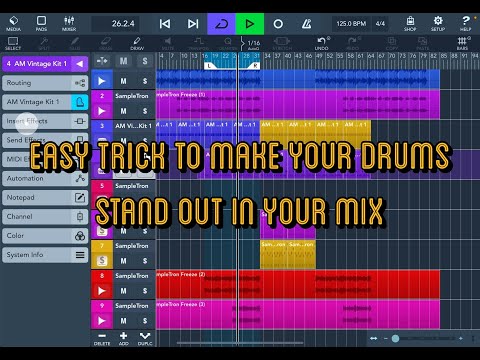Mute track 1
The width and height of the screenshot is (480, 360).
coord(123,81)
